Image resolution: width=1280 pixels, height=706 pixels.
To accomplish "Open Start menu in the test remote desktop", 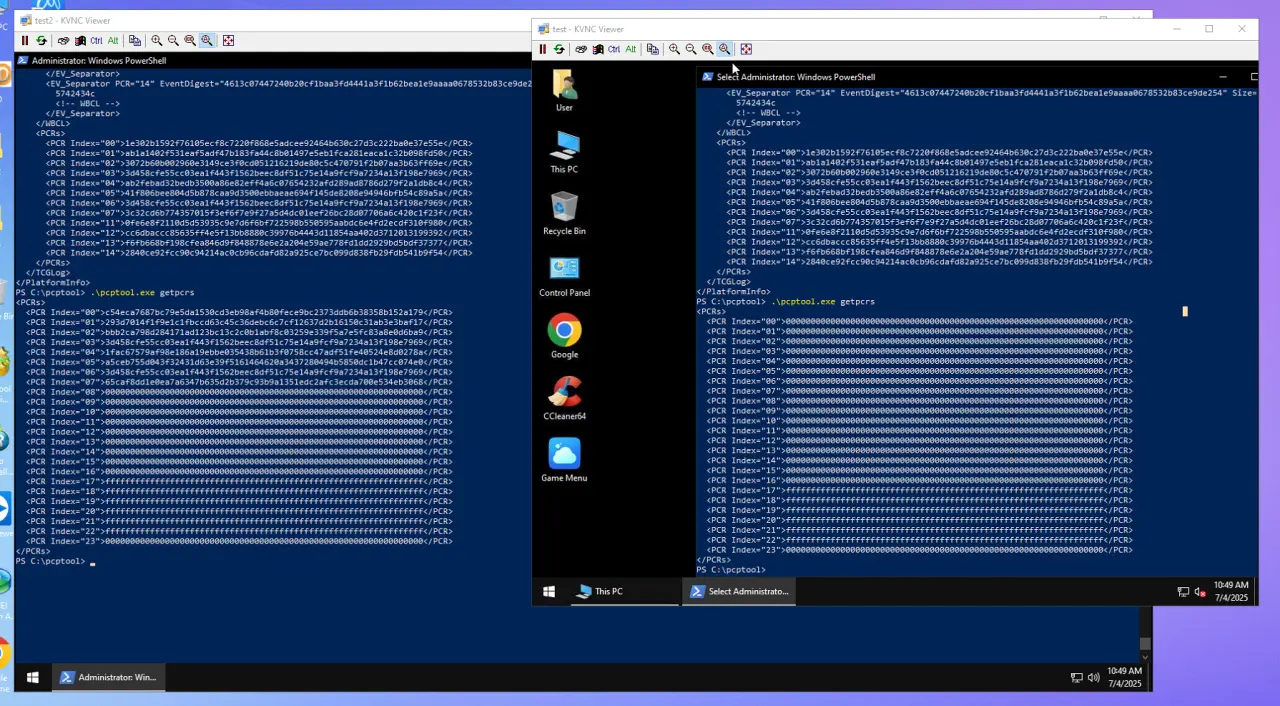I will tap(548, 592).
